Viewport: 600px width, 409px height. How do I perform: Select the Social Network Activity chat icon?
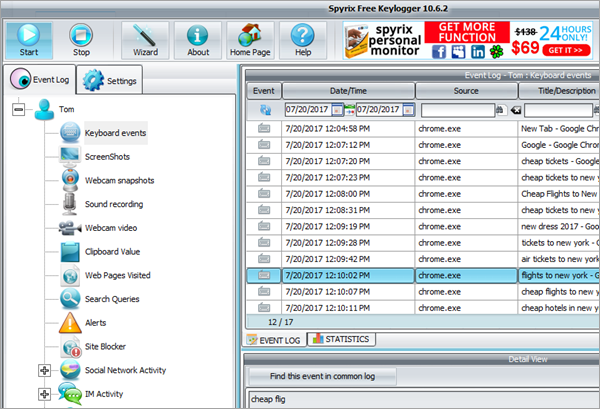click(70, 370)
